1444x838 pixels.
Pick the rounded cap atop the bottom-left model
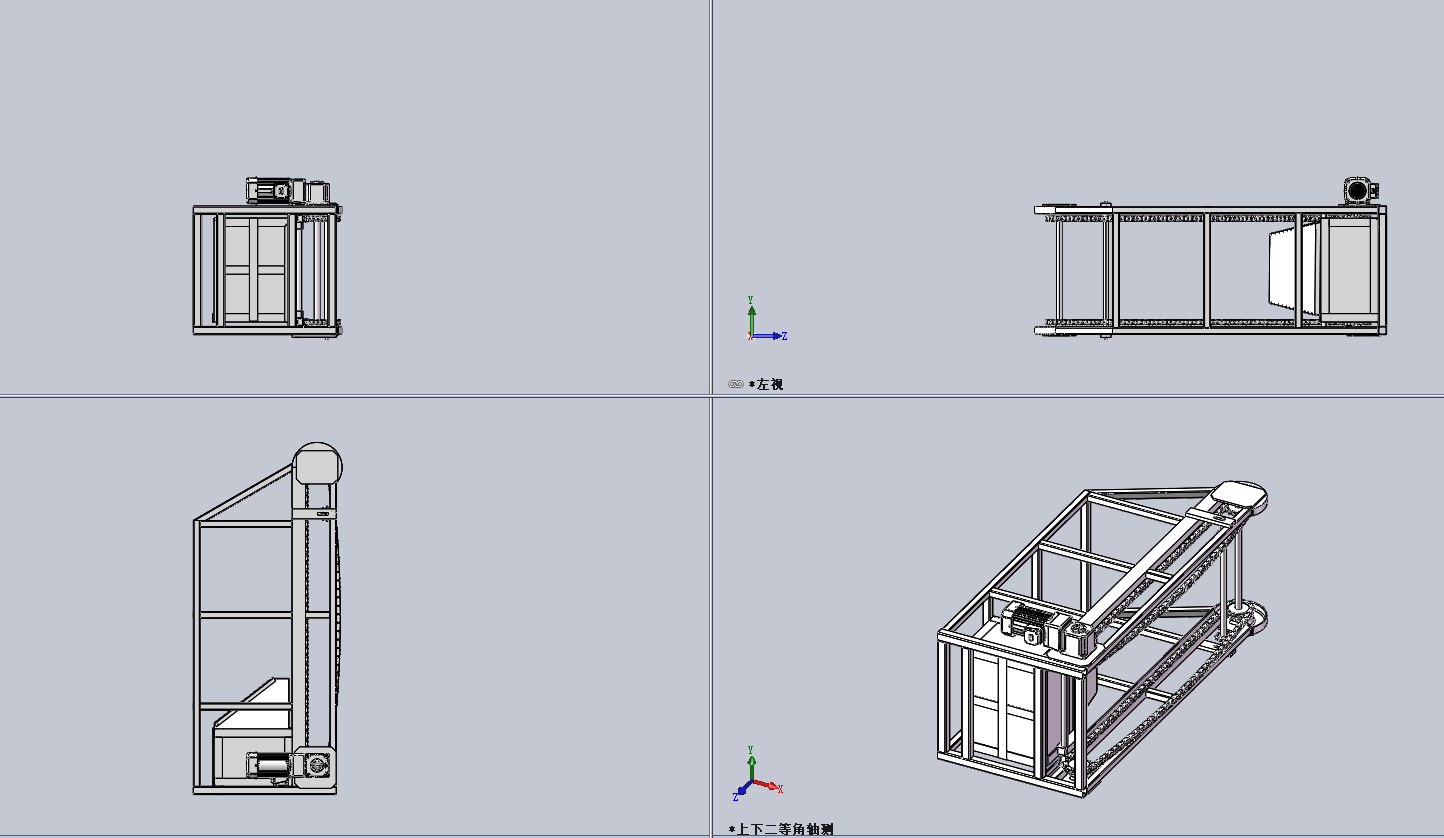(317, 464)
